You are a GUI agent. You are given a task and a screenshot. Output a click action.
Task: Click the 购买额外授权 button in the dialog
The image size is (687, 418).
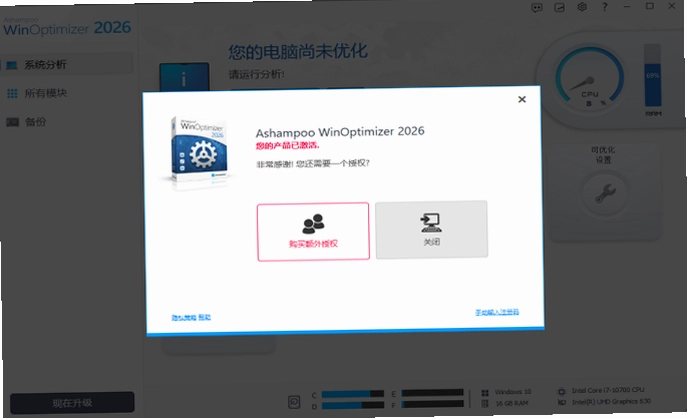click(313, 231)
